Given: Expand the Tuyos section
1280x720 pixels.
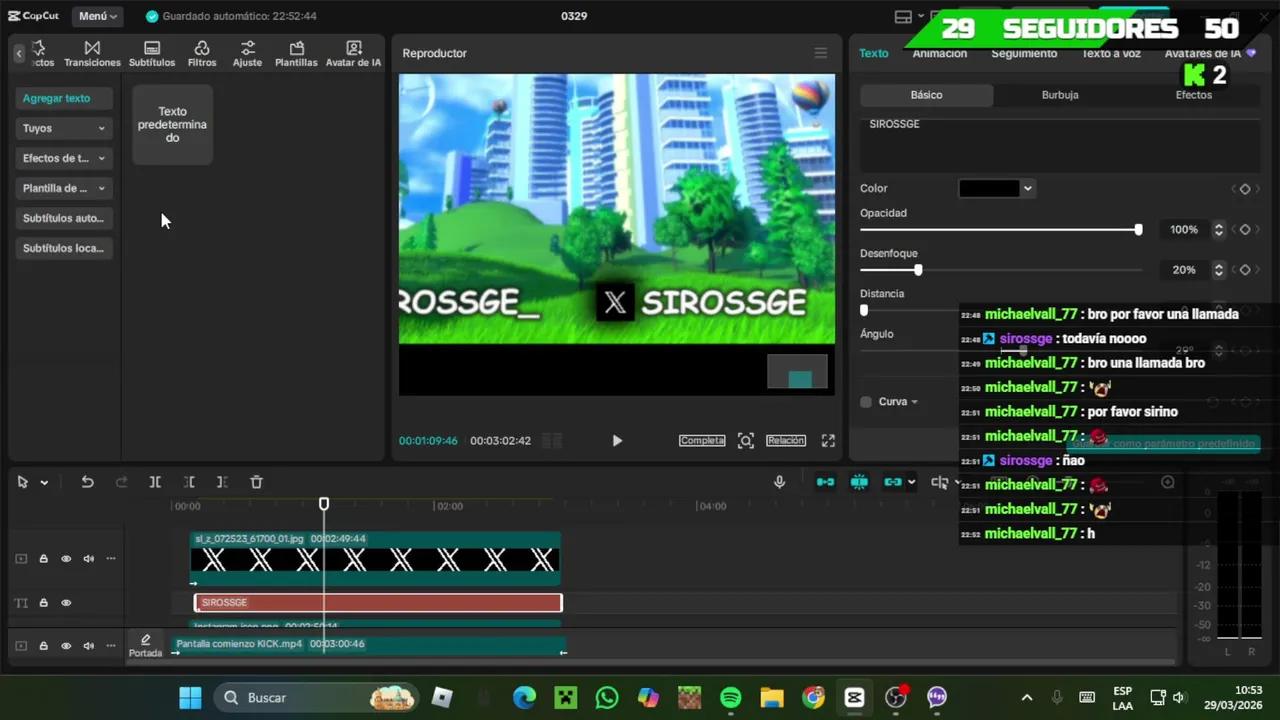Looking at the screenshot, I should point(63,128).
